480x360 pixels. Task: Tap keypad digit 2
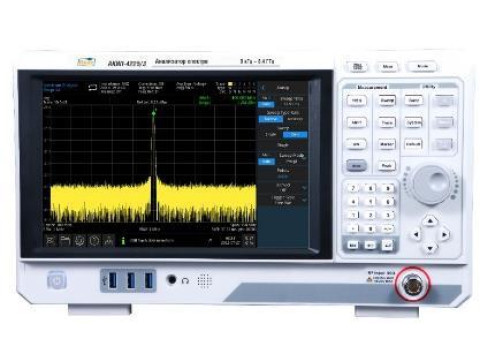pos(370,215)
